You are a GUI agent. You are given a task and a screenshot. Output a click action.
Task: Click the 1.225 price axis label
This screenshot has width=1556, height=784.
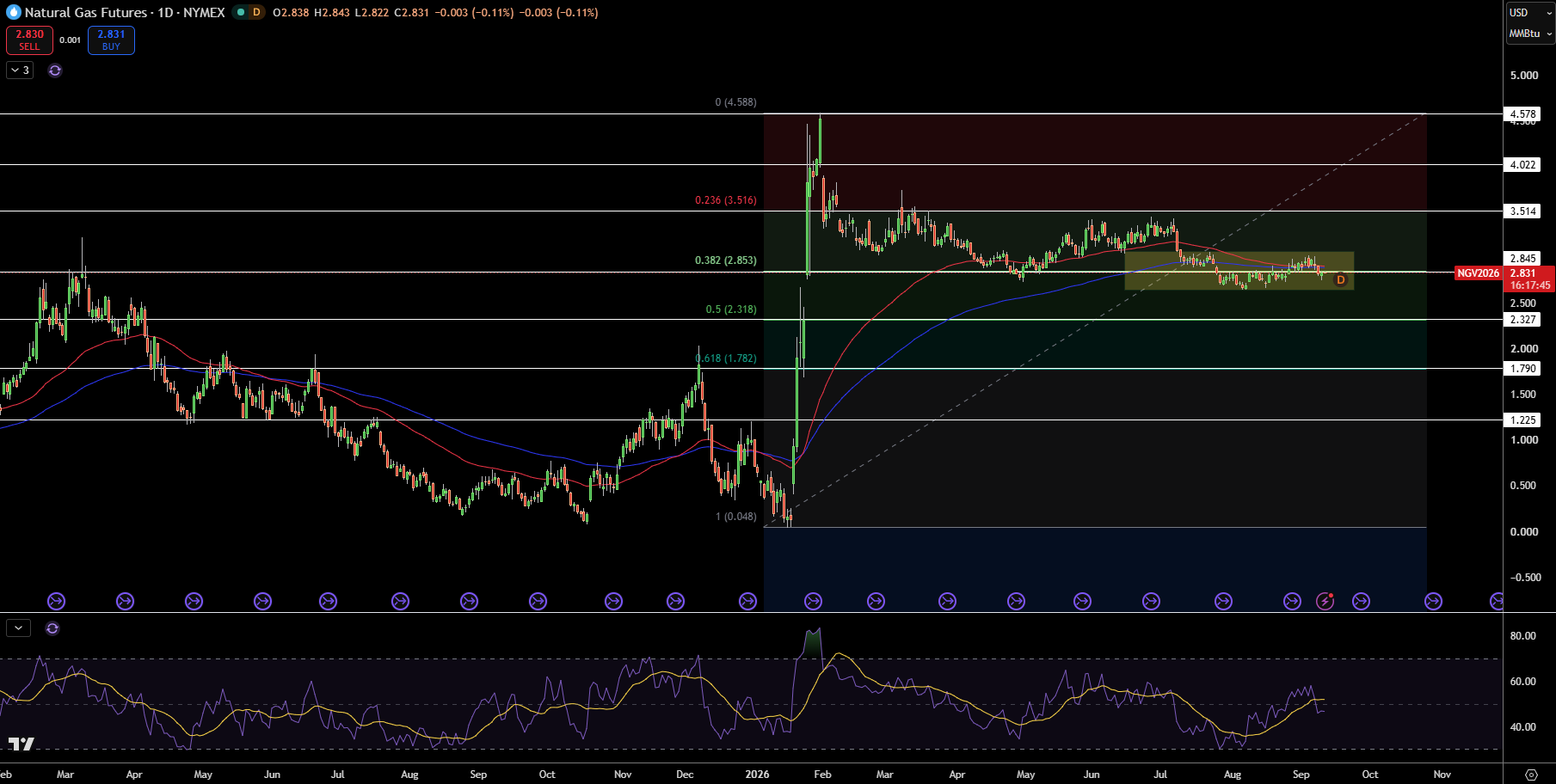coord(1522,420)
